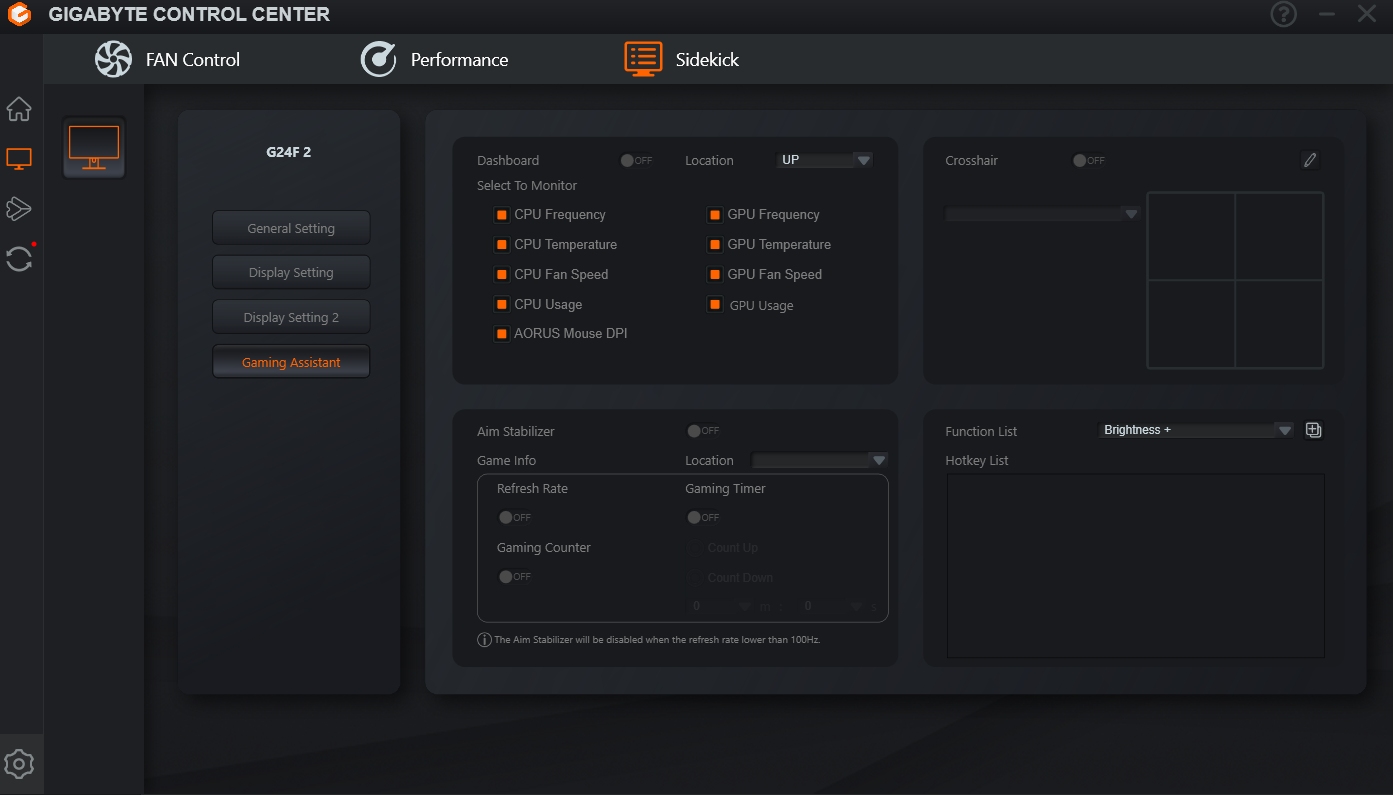Open the Function List dropdown showing Brightness +
The width and height of the screenshot is (1393, 795).
1198,430
